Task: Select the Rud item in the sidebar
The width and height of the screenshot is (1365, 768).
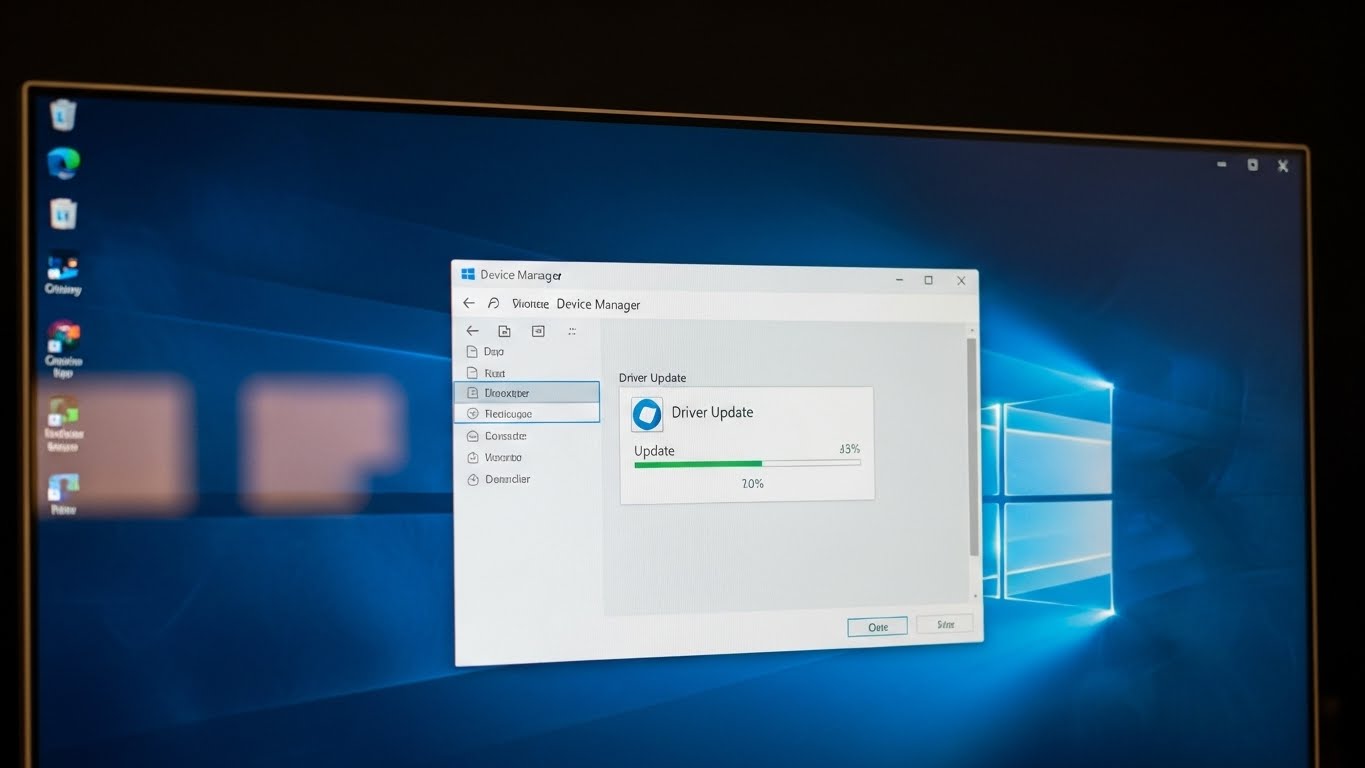Action: pyautogui.click(x=526, y=373)
